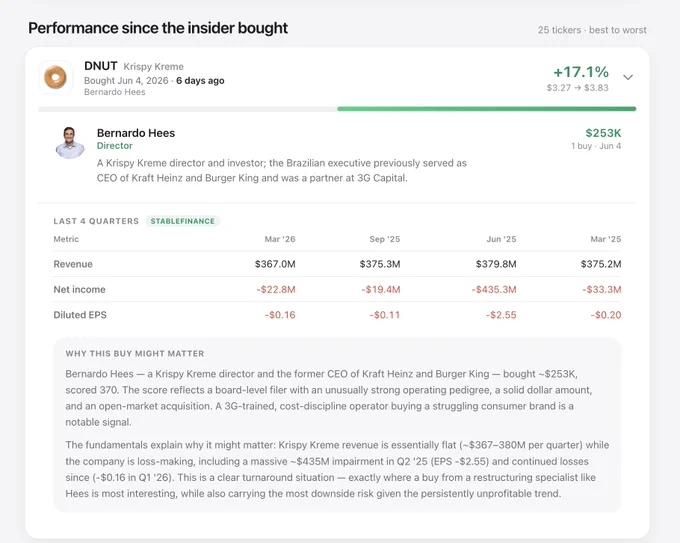Viewport: 680px width, 543px height.
Task: Click the DNUT ticker symbol
Action: 101,66
